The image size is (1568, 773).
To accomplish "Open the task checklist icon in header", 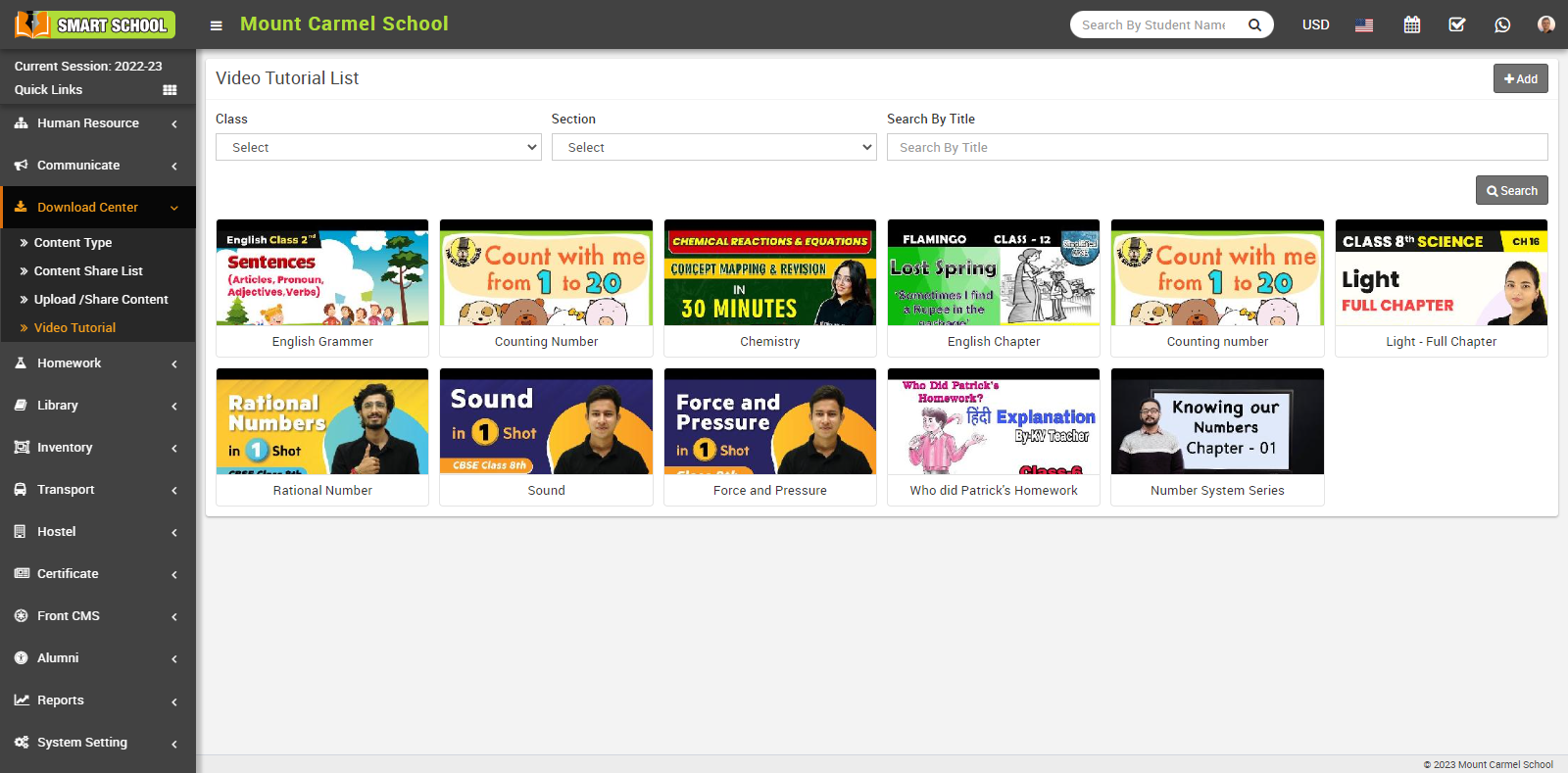I will click(x=1457, y=24).
